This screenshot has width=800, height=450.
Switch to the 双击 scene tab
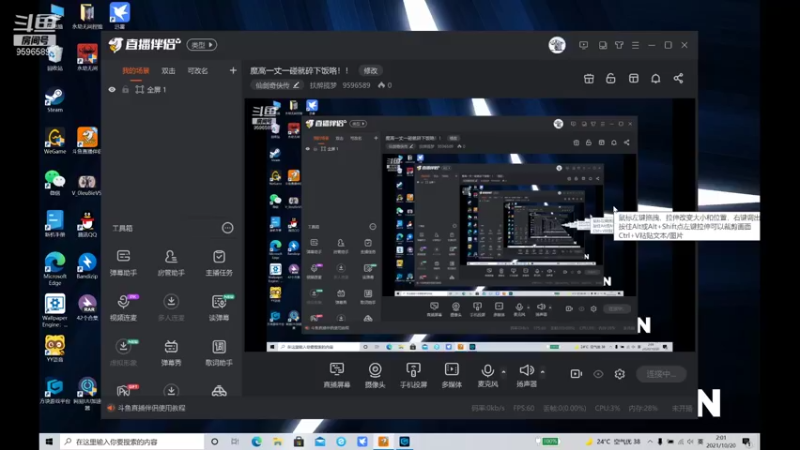[x=168, y=71]
